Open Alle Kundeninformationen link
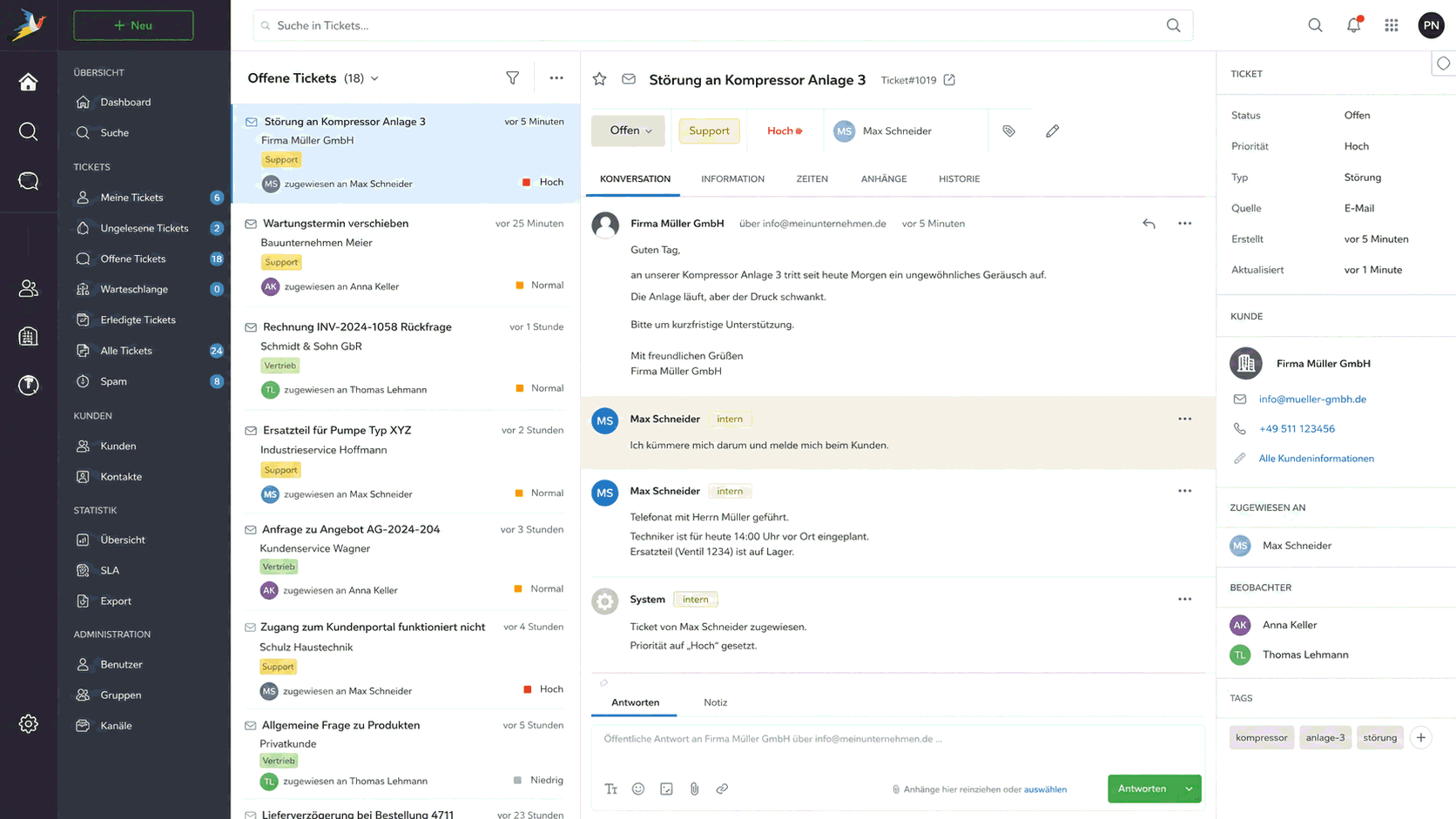The height and width of the screenshot is (819, 1456). (1316, 458)
